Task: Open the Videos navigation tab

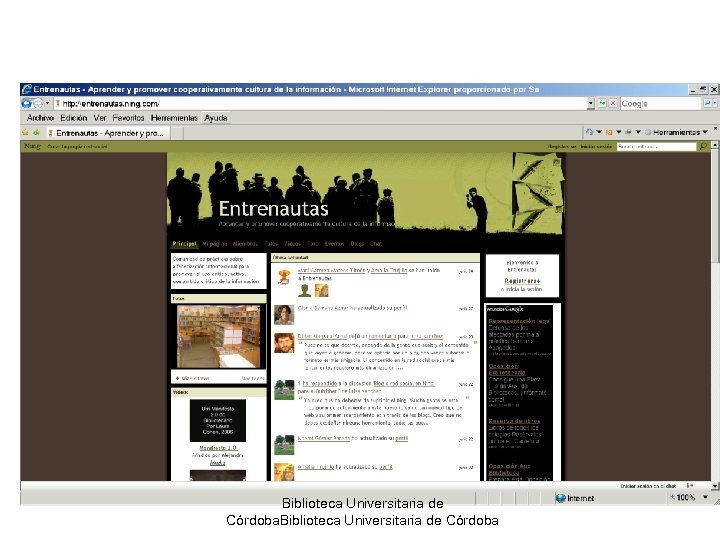Action: (292, 244)
